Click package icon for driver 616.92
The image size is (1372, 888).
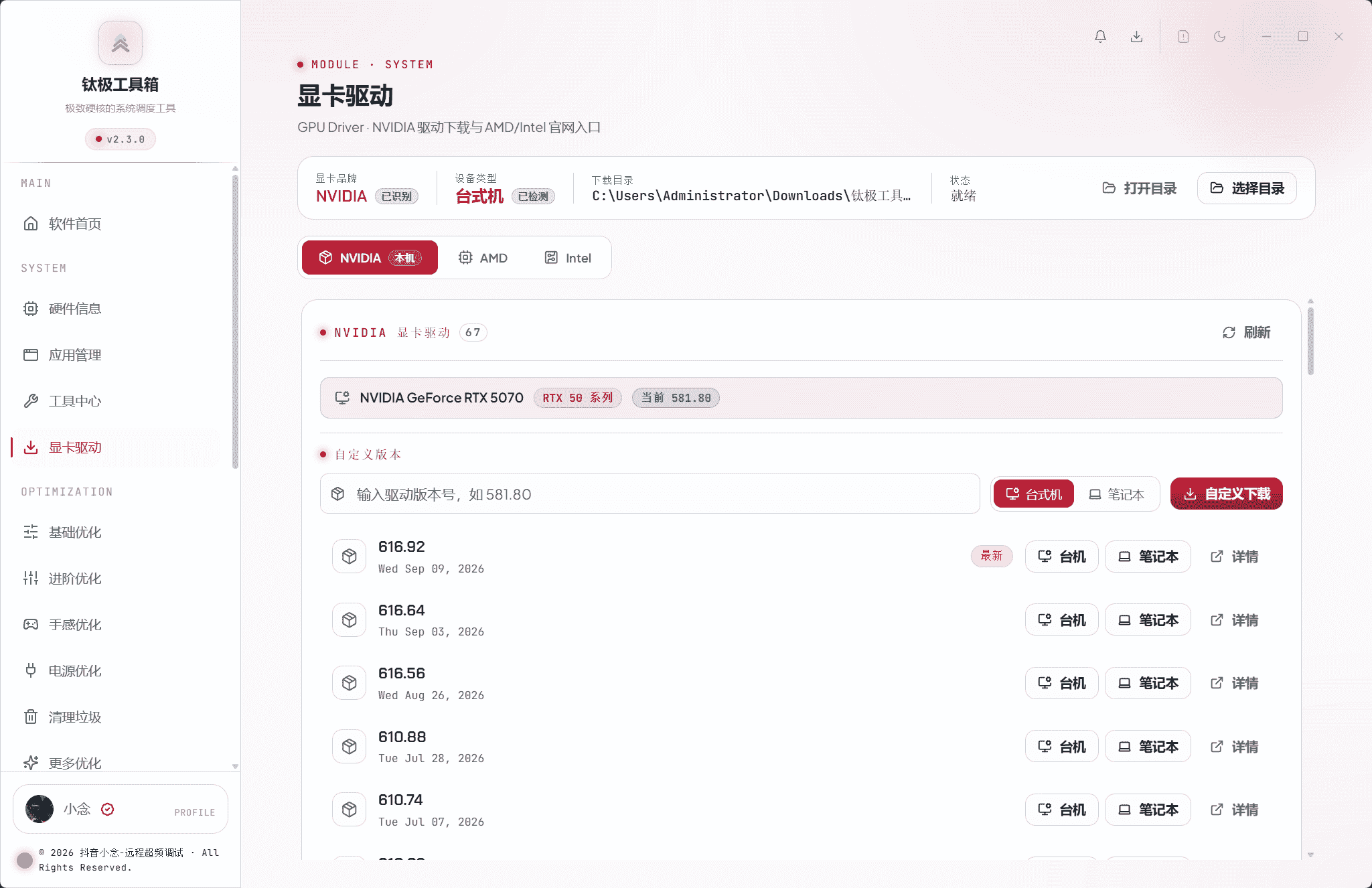[x=350, y=556]
